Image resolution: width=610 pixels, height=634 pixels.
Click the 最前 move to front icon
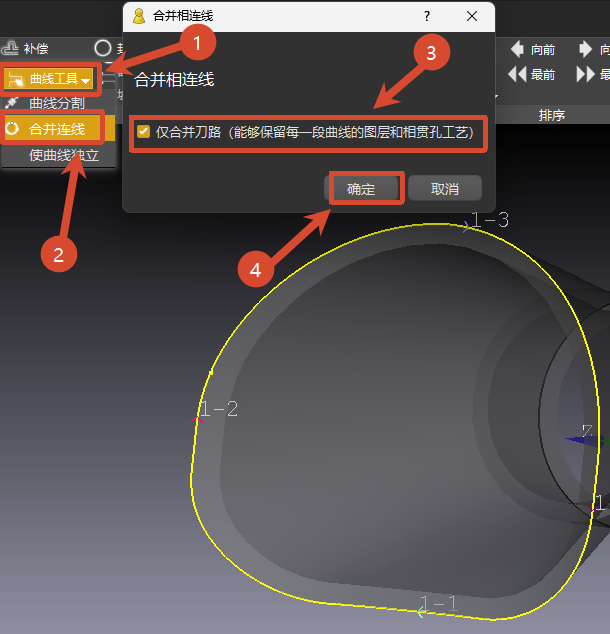[x=517, y=74]
